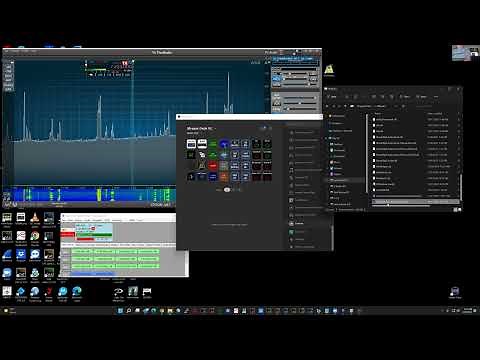Click the Stream Deck page indicator pill
The image size is (480, 360).
(x=227, y=190)
